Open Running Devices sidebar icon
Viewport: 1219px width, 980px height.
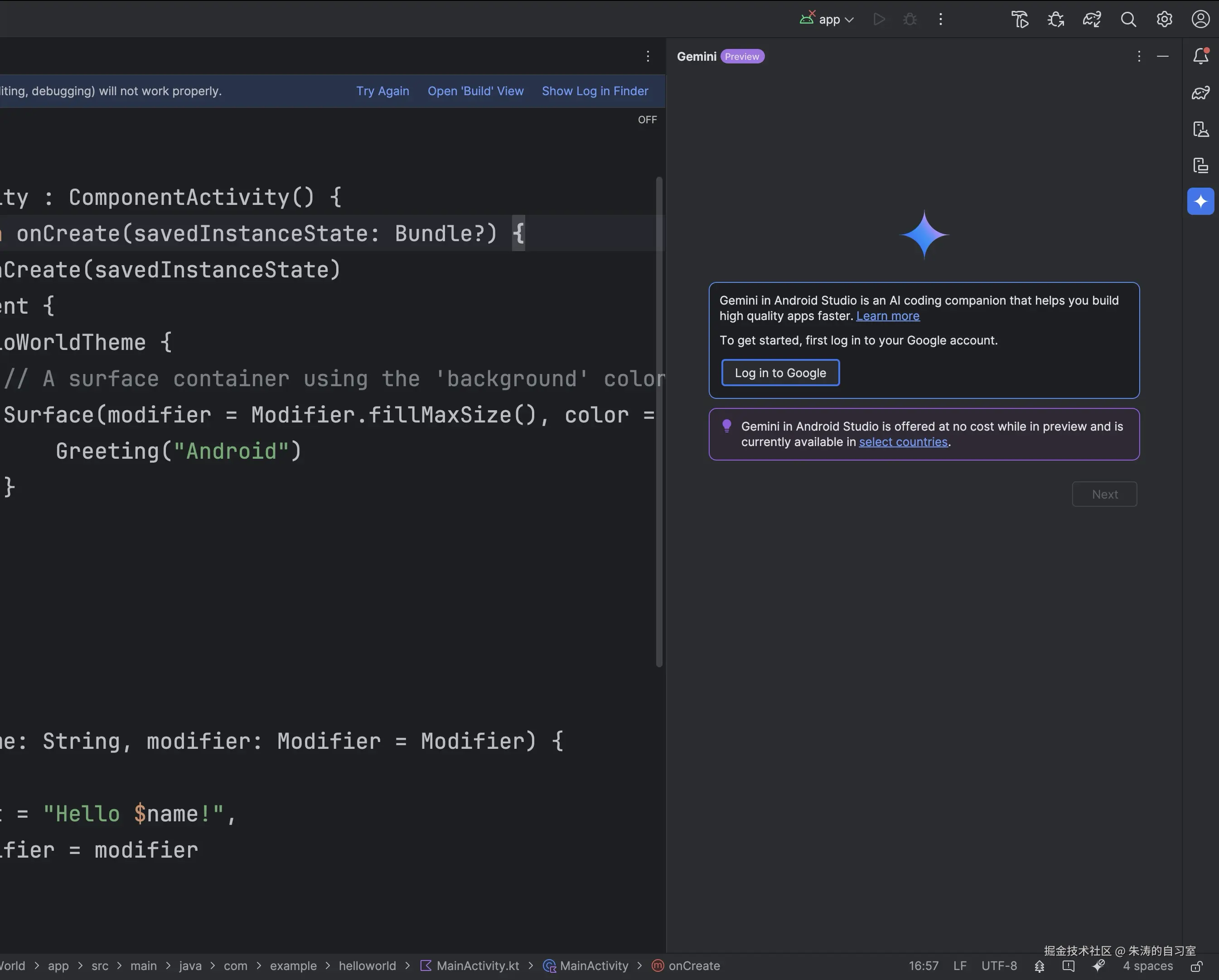pos(1200,165)
